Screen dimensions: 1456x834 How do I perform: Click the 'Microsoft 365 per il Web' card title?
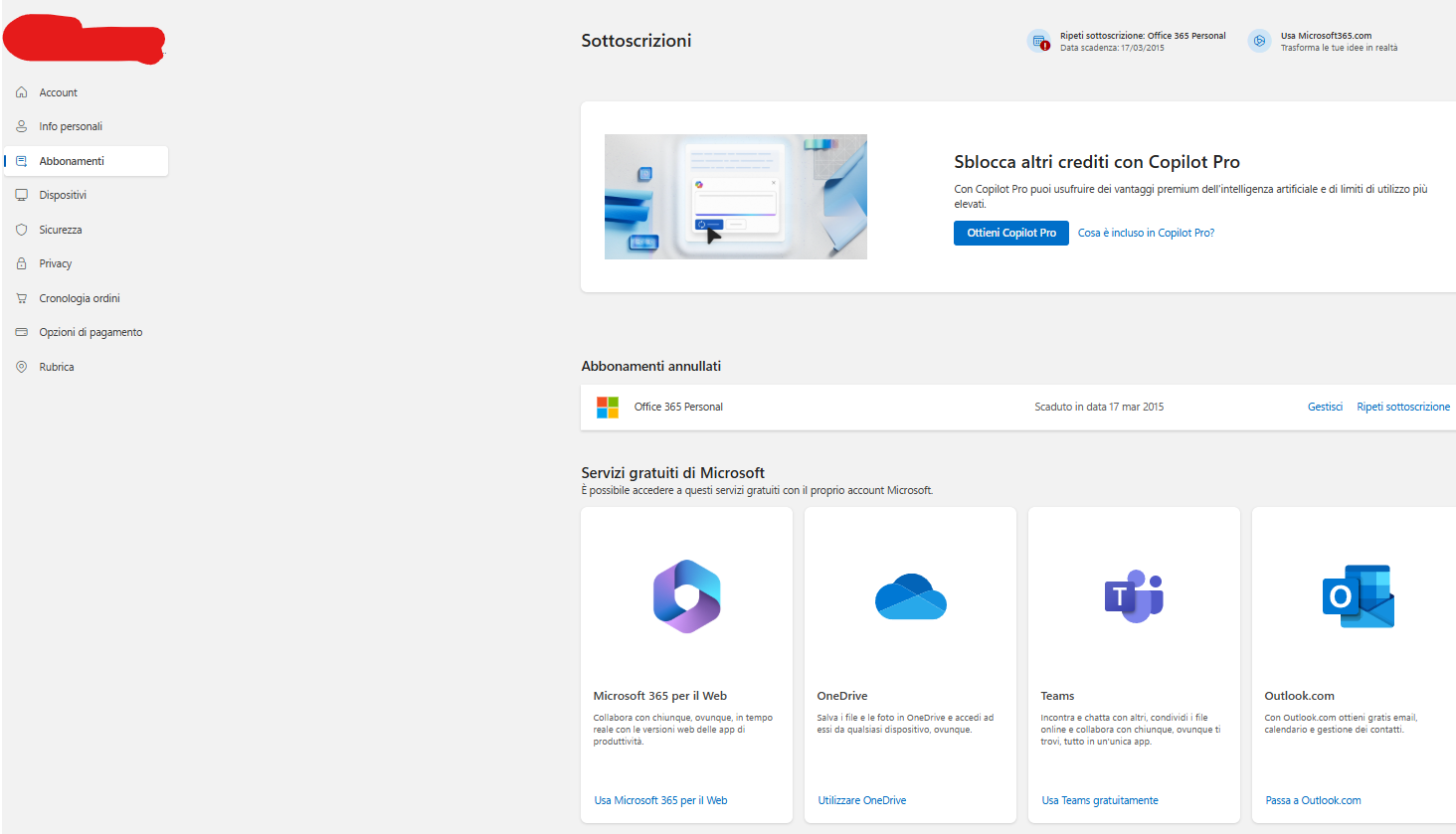coord(660,696)
